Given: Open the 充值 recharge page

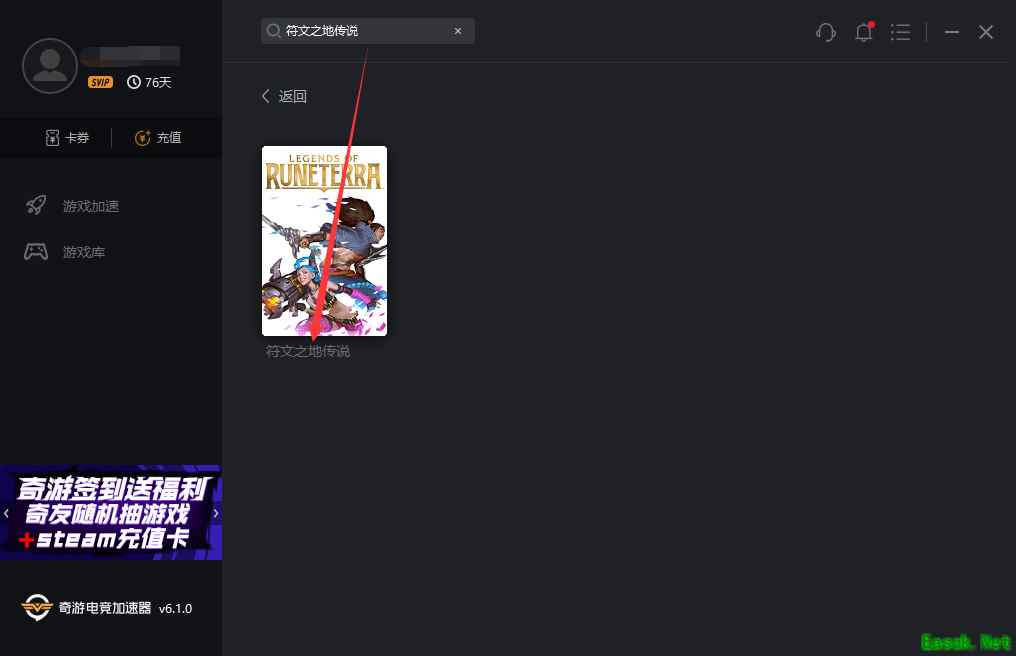Looking at the screenshot, I should tap(158, 138).
